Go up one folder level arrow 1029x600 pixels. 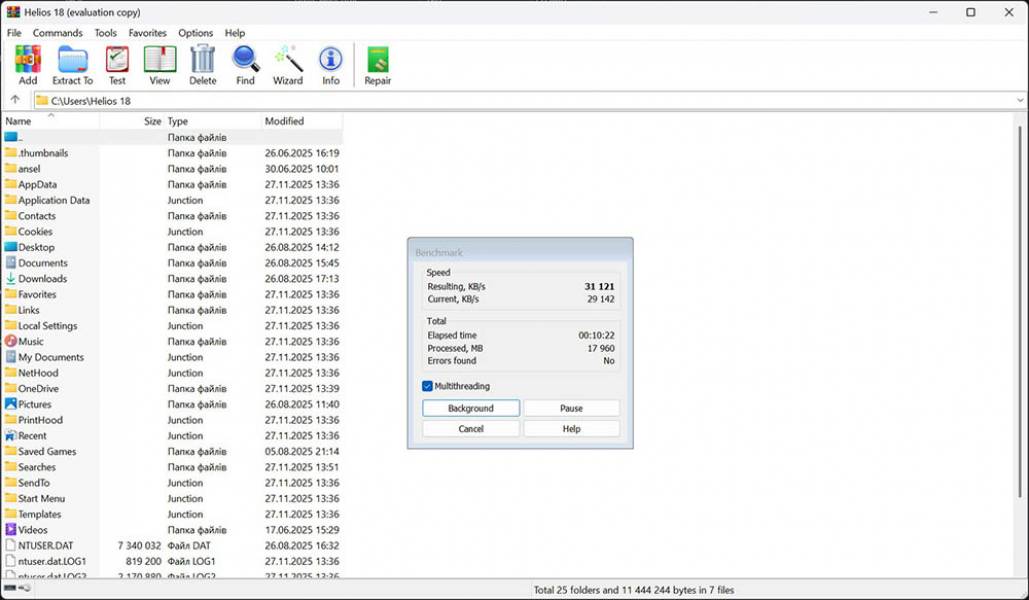[15, 100]
